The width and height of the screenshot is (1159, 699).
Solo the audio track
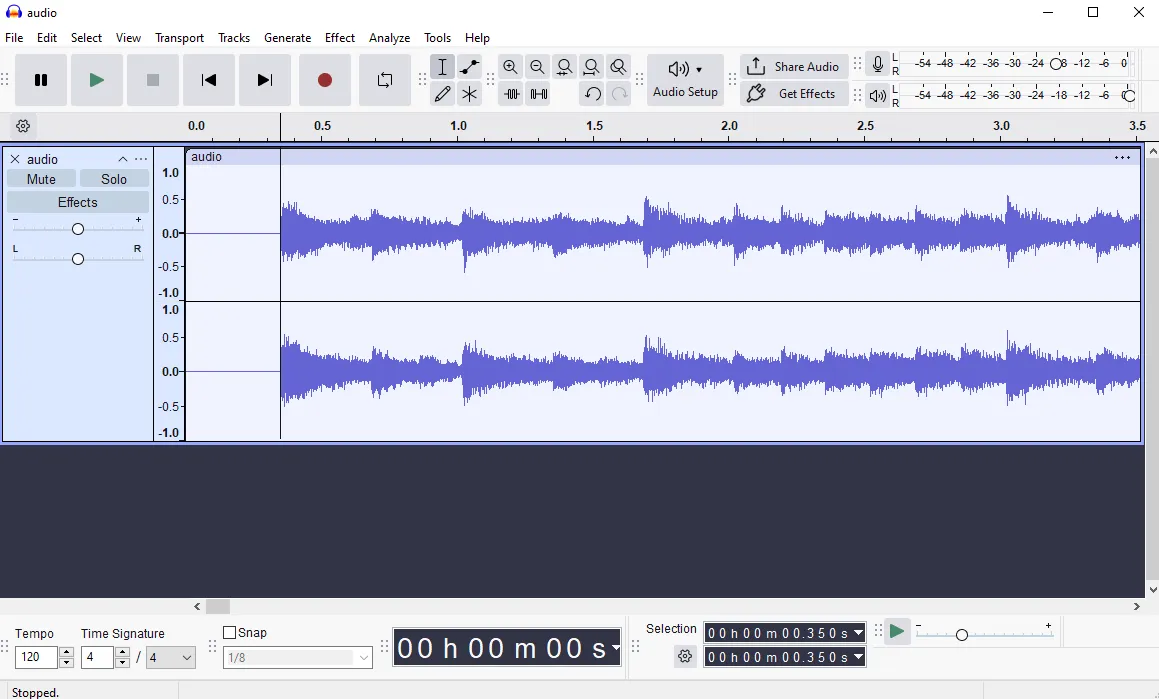(x=114, y=178)
